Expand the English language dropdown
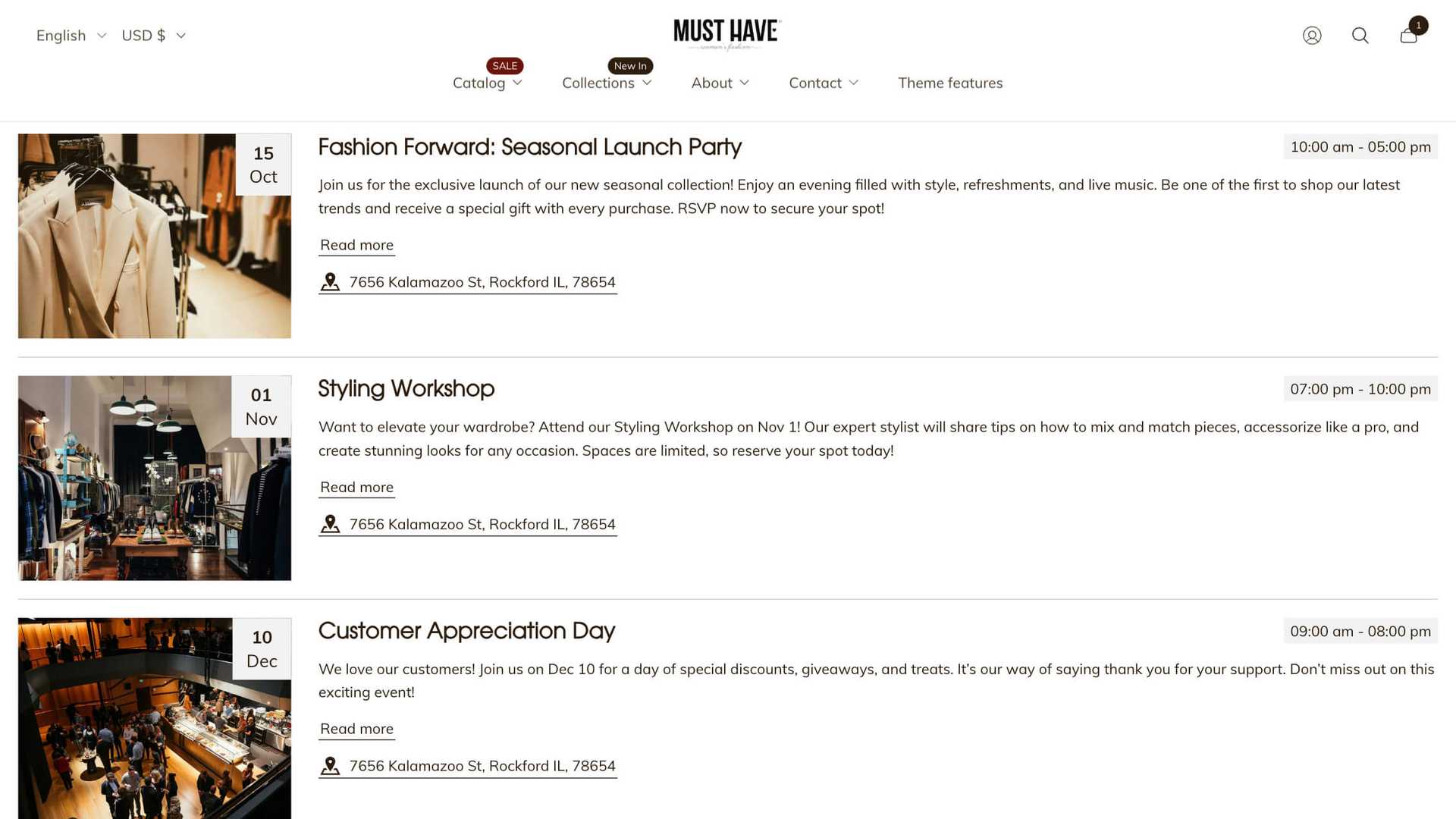The width and height of the screenshot is (1456, 819). point(71,36)
